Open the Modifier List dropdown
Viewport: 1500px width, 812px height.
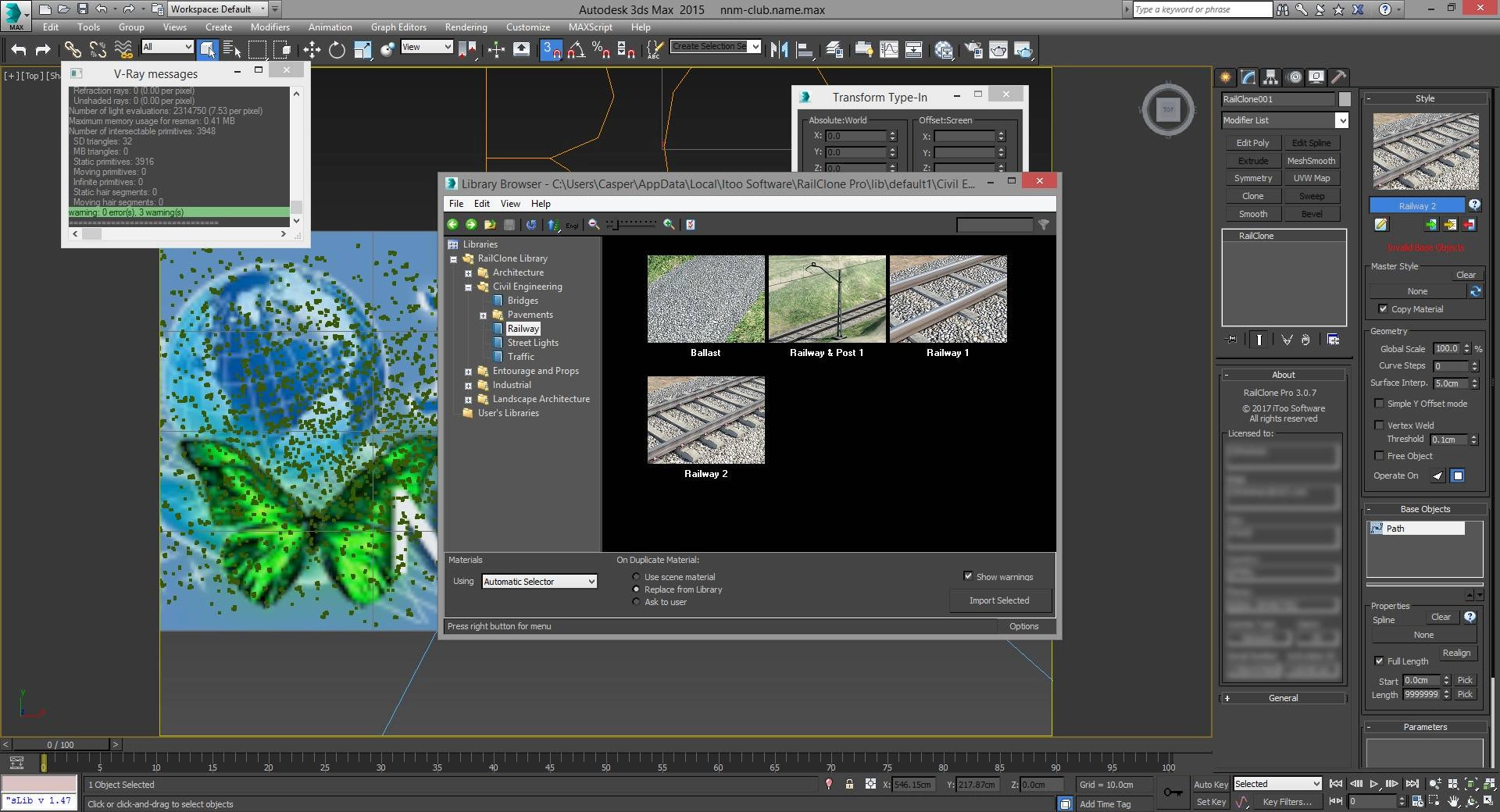point(1285,120)
